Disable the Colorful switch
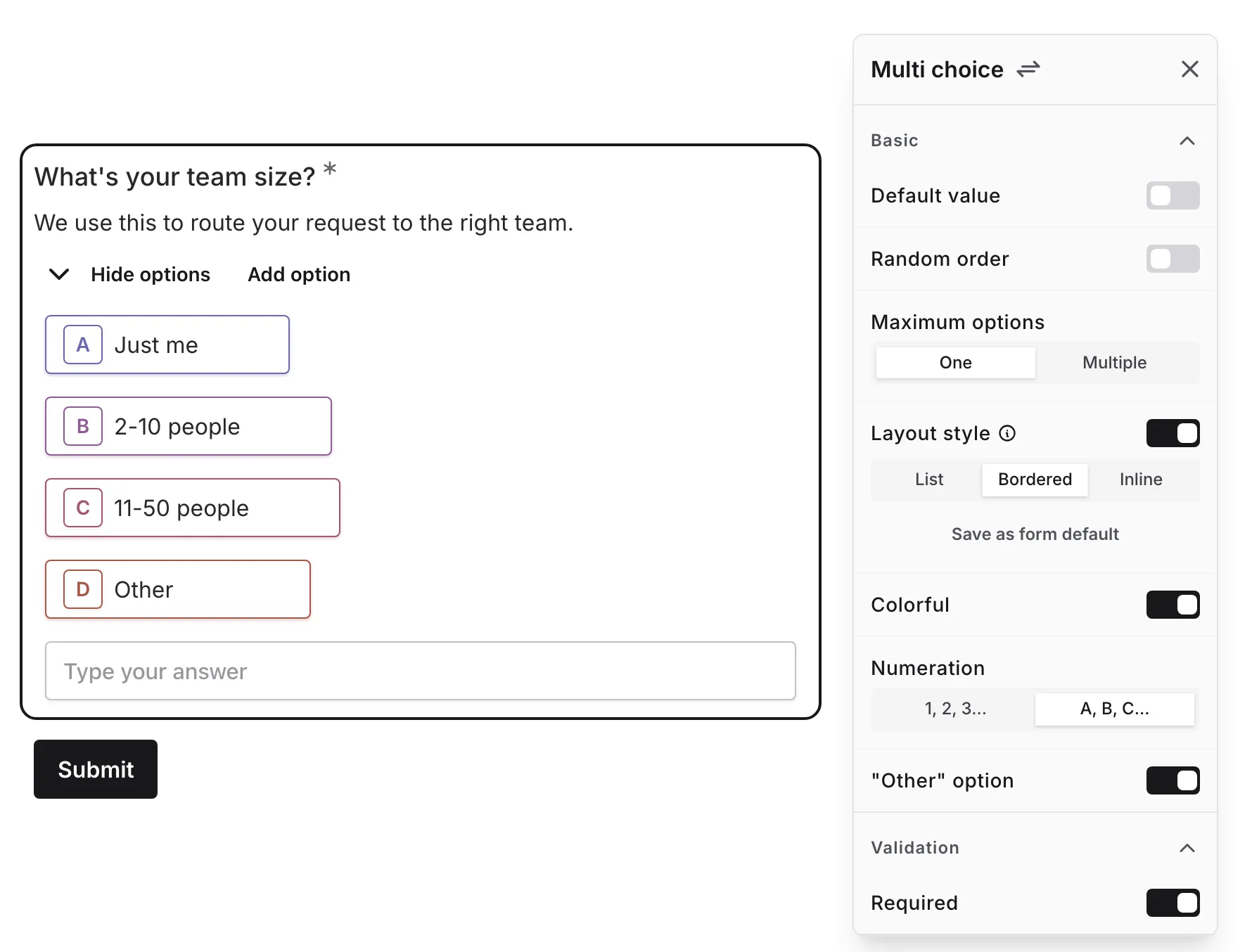 pyautogui.click(x=1173, y=605)
